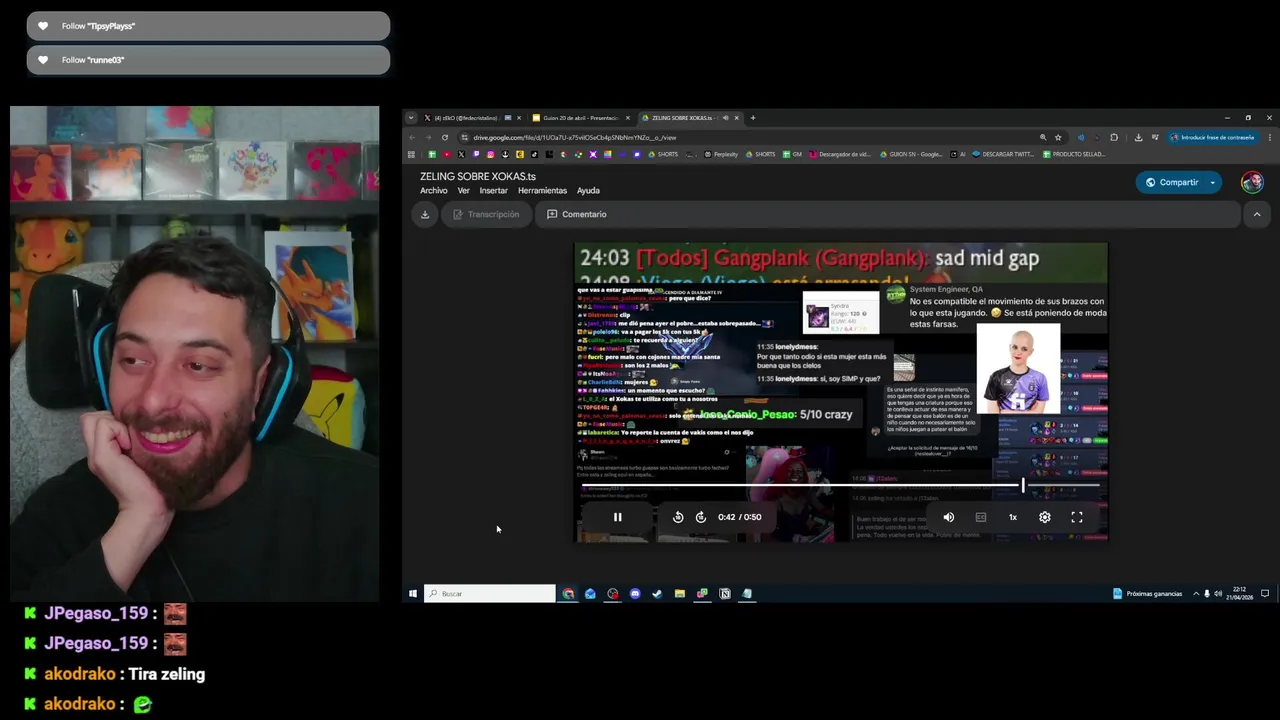Open DESCARGAR TWITT... bookmark
Viewport: 1280px width, 720px height.
click(1003, 154)
